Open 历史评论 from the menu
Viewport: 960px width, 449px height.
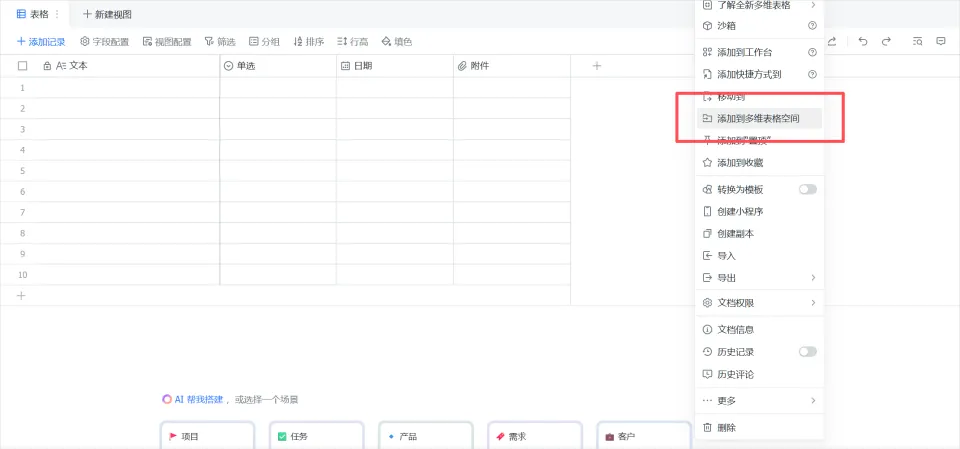point(759,374)
